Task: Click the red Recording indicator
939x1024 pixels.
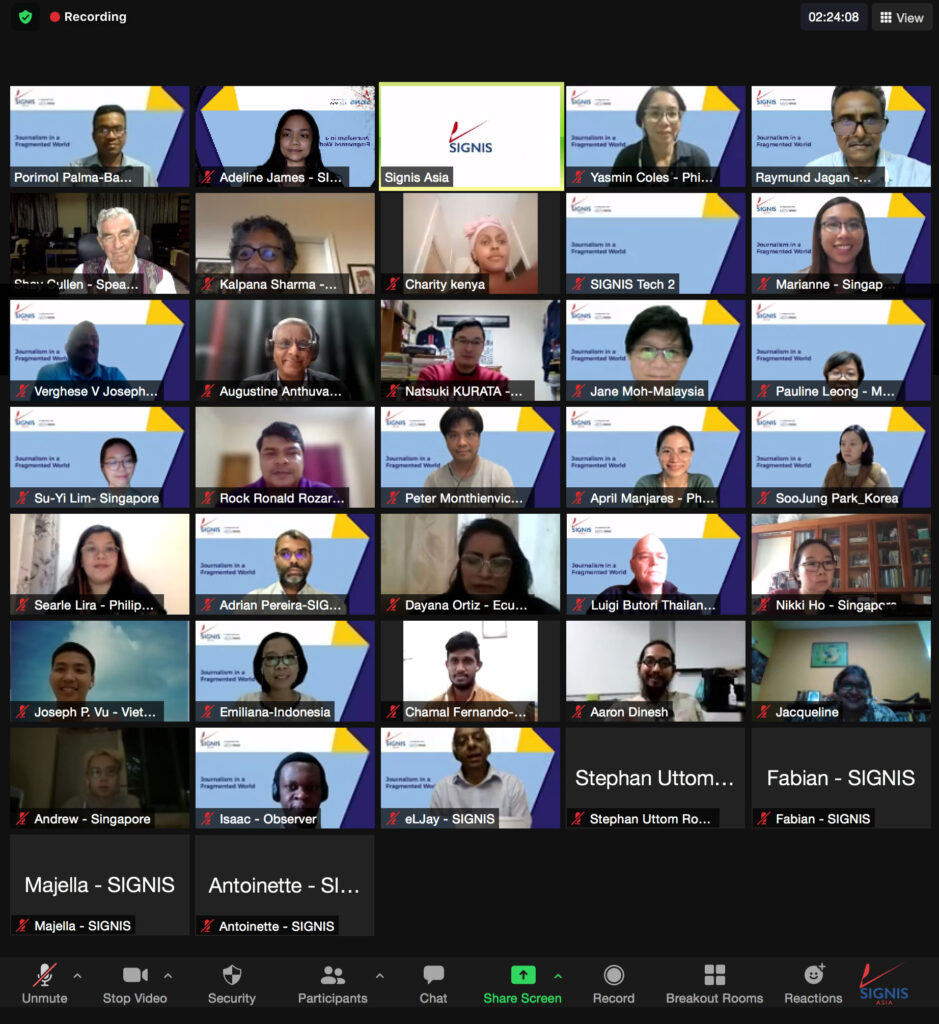Action: (88, 17)
